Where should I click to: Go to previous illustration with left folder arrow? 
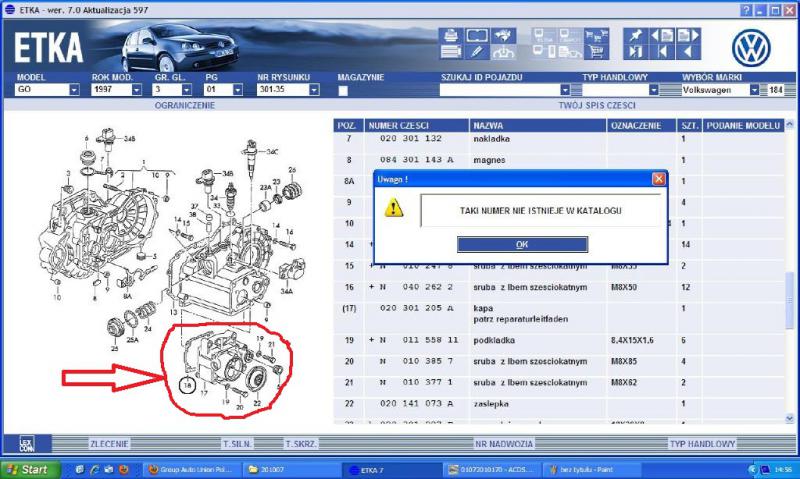[x=662, y=36]
